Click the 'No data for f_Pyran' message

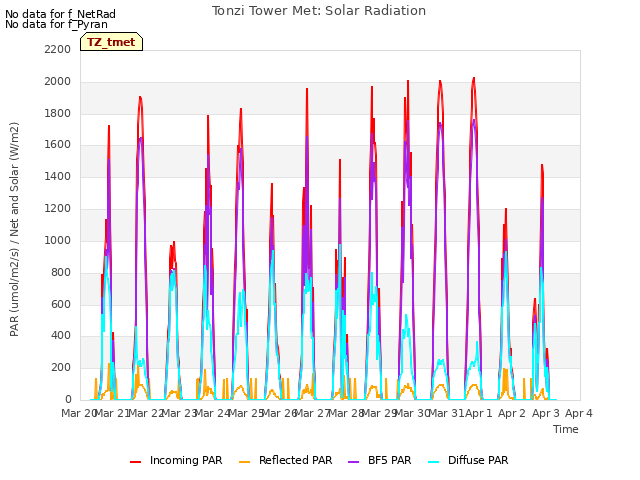coord(56,24)
